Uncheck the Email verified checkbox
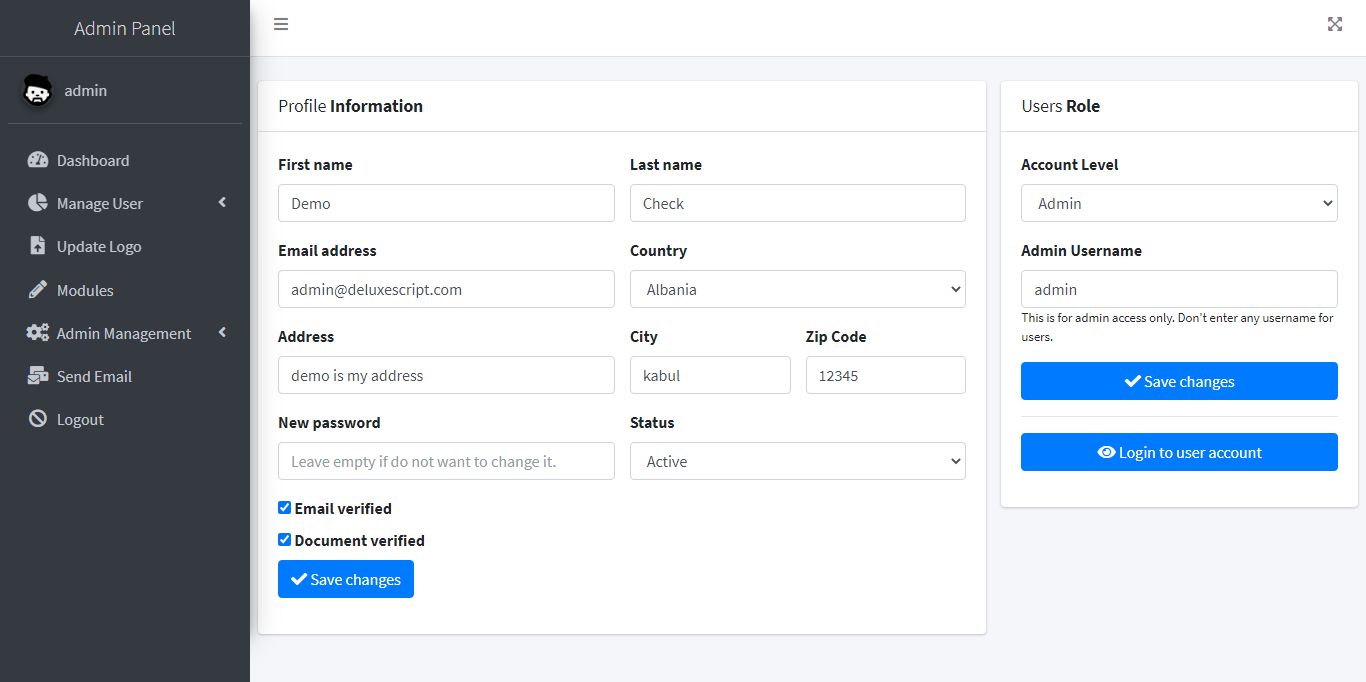This screenshot has height=682, width=1366. (x=285, y=508)
